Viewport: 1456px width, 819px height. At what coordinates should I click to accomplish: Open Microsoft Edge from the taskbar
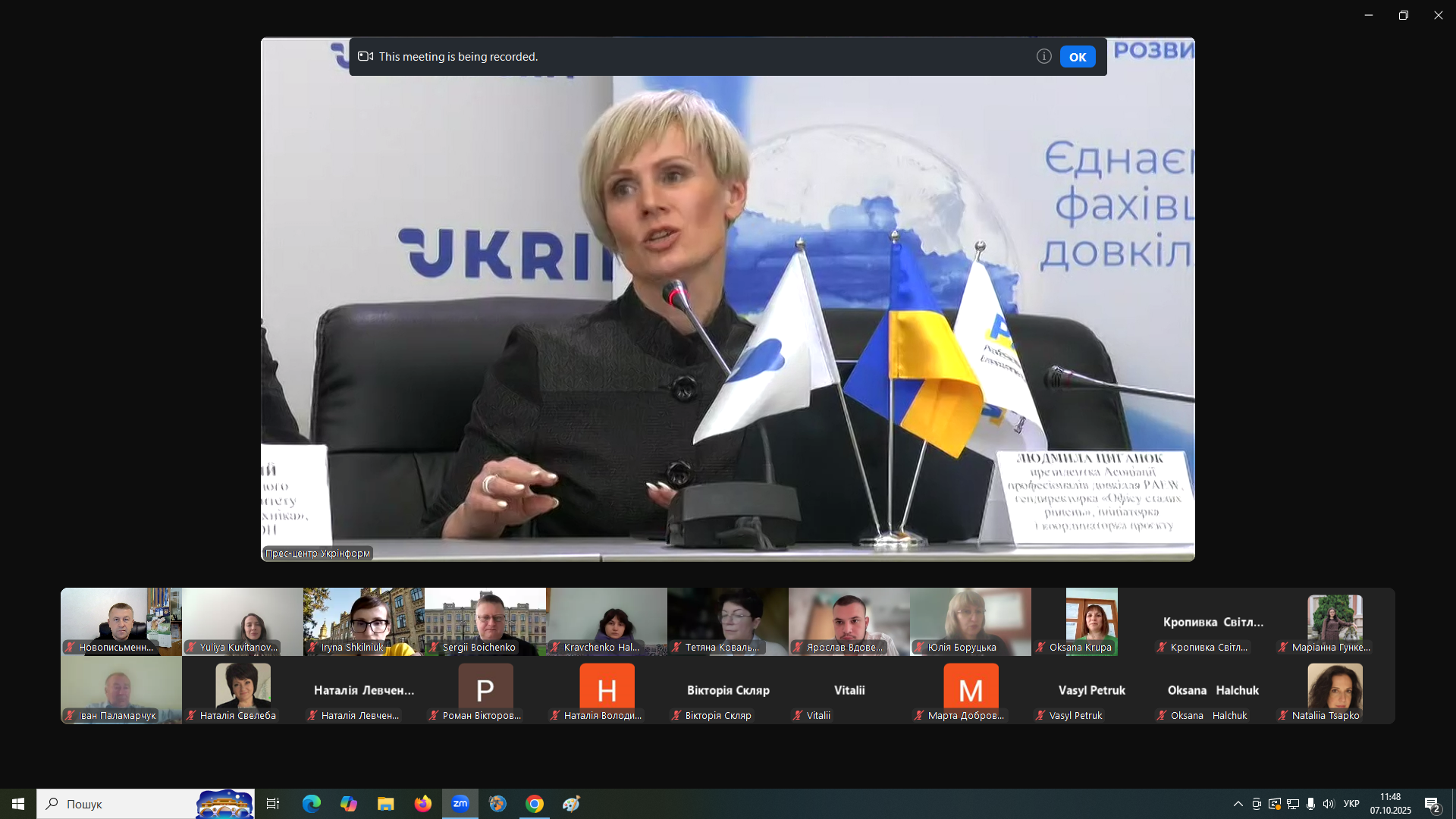[312, 804]
